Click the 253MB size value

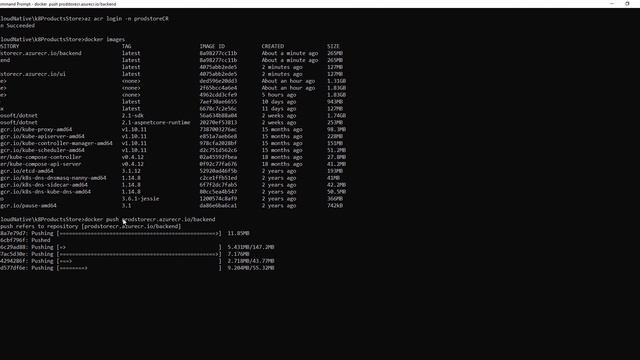tap(335, 123)
